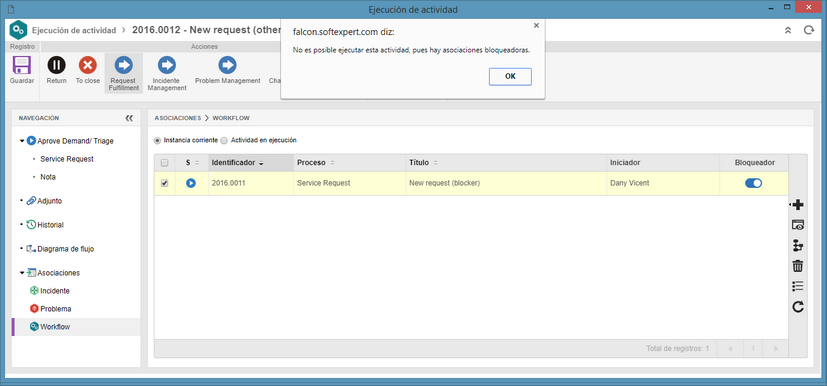Select Actividad en ejecución radio button
This screenshot has width=827, height=386.
(224, 141)
